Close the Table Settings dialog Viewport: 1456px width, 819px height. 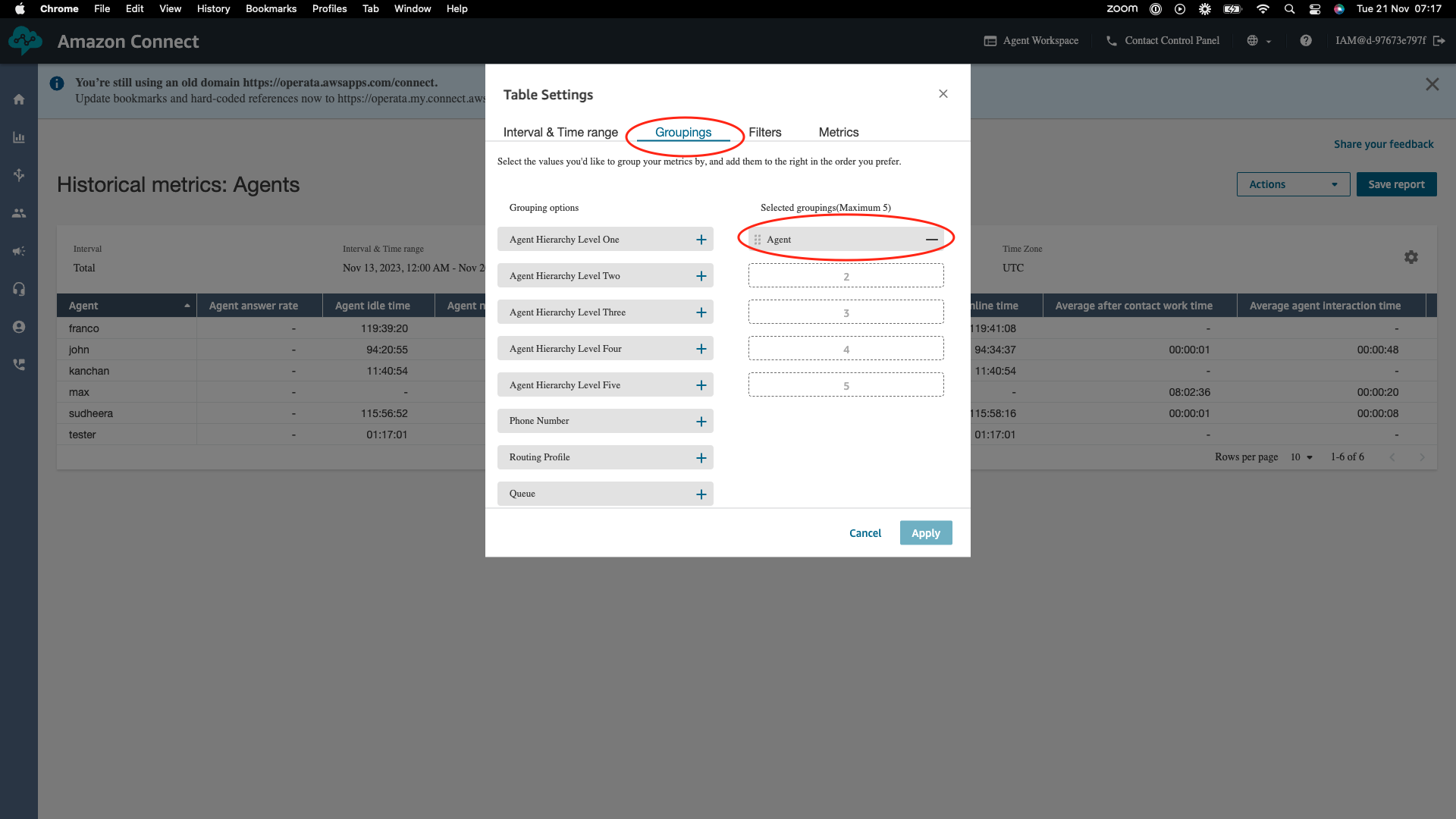943,94
